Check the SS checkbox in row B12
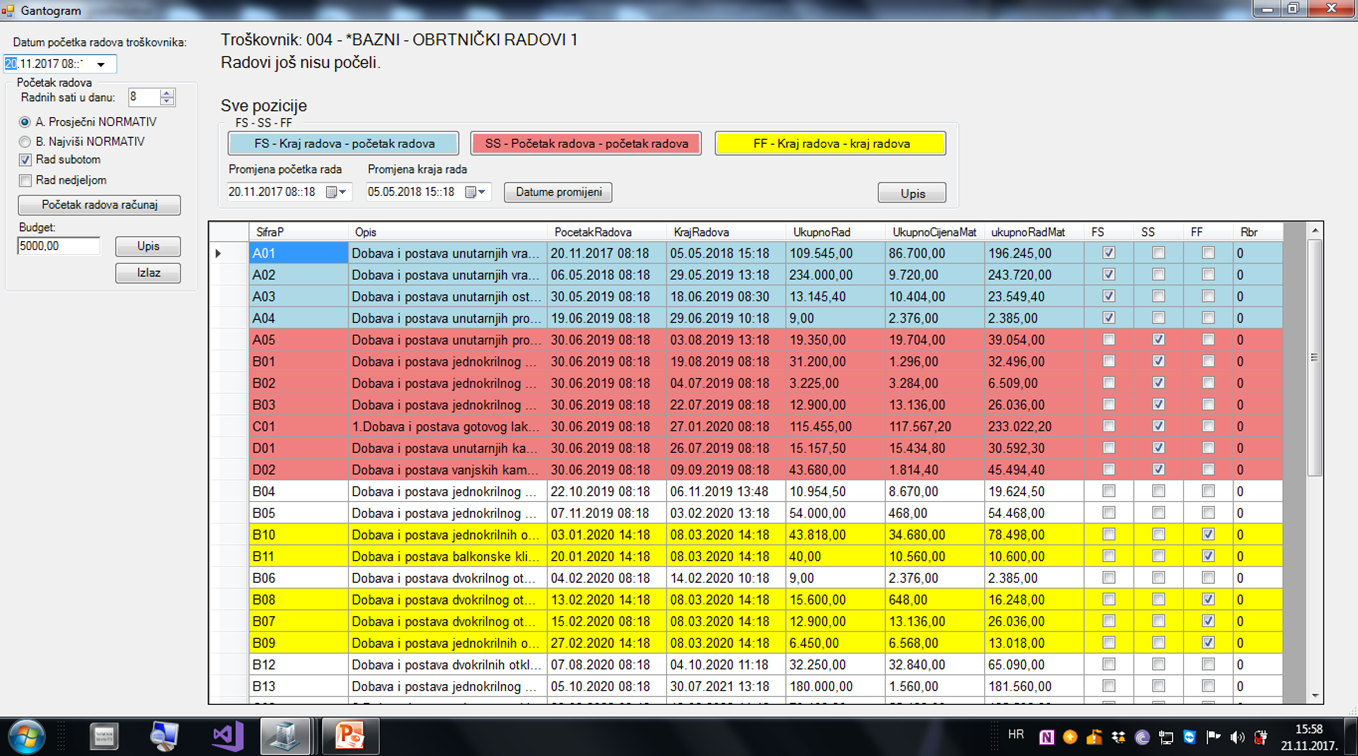Image resolution: width=1358 pixels, height=756 pixels. [1158, 665]
